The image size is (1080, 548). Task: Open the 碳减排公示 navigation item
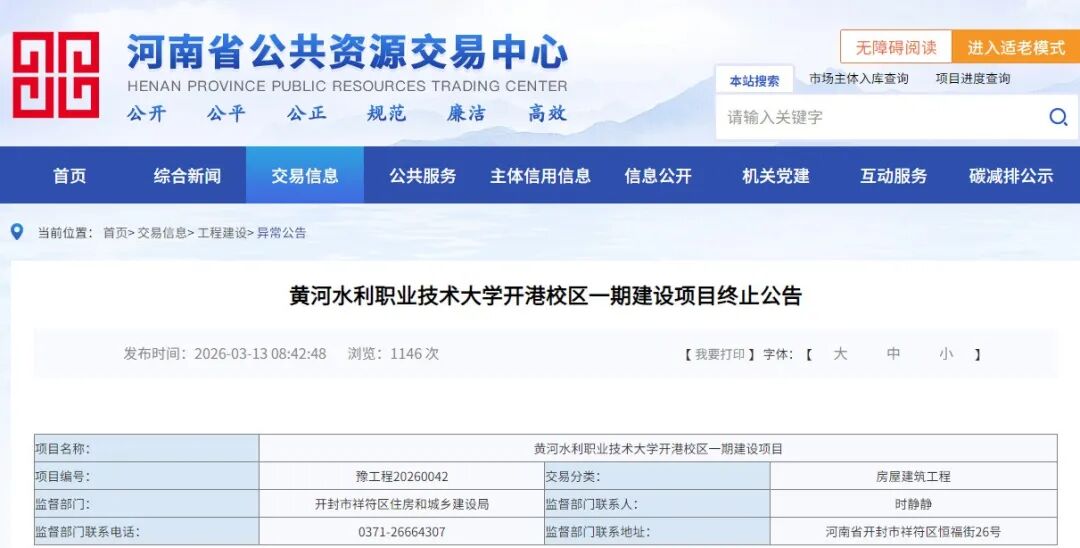point(1011,176)
